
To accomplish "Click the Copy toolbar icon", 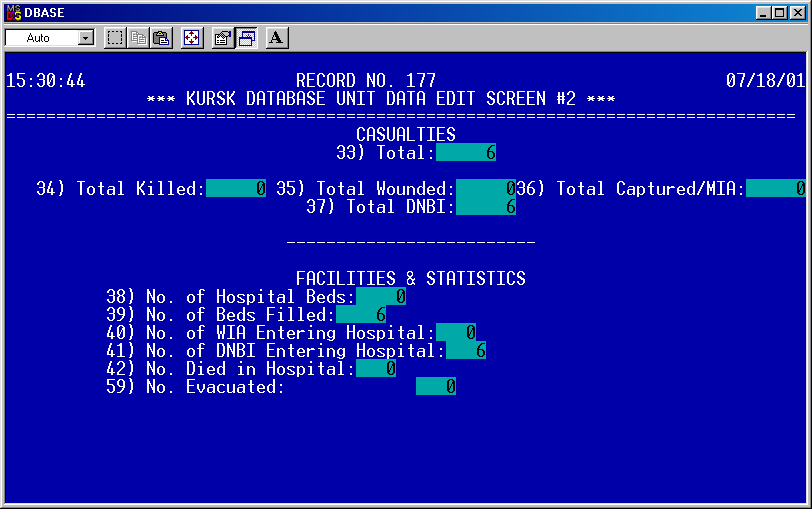I will (x=138, y=38).
